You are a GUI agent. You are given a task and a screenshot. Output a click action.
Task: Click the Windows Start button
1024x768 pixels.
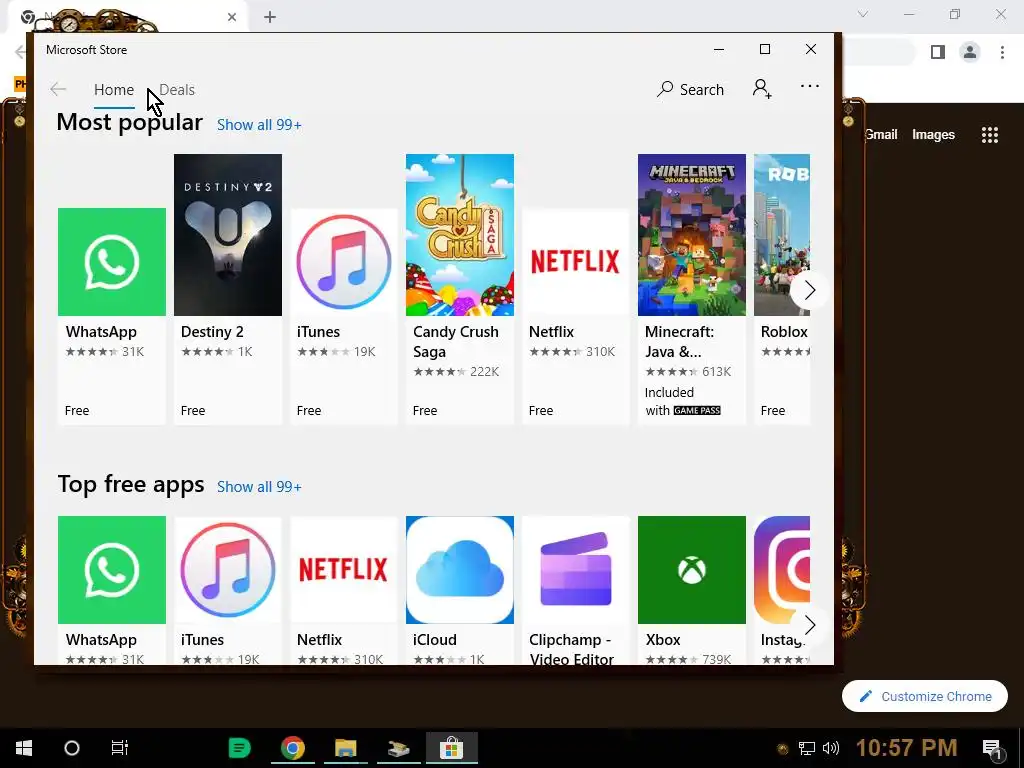tap(24, 748)
